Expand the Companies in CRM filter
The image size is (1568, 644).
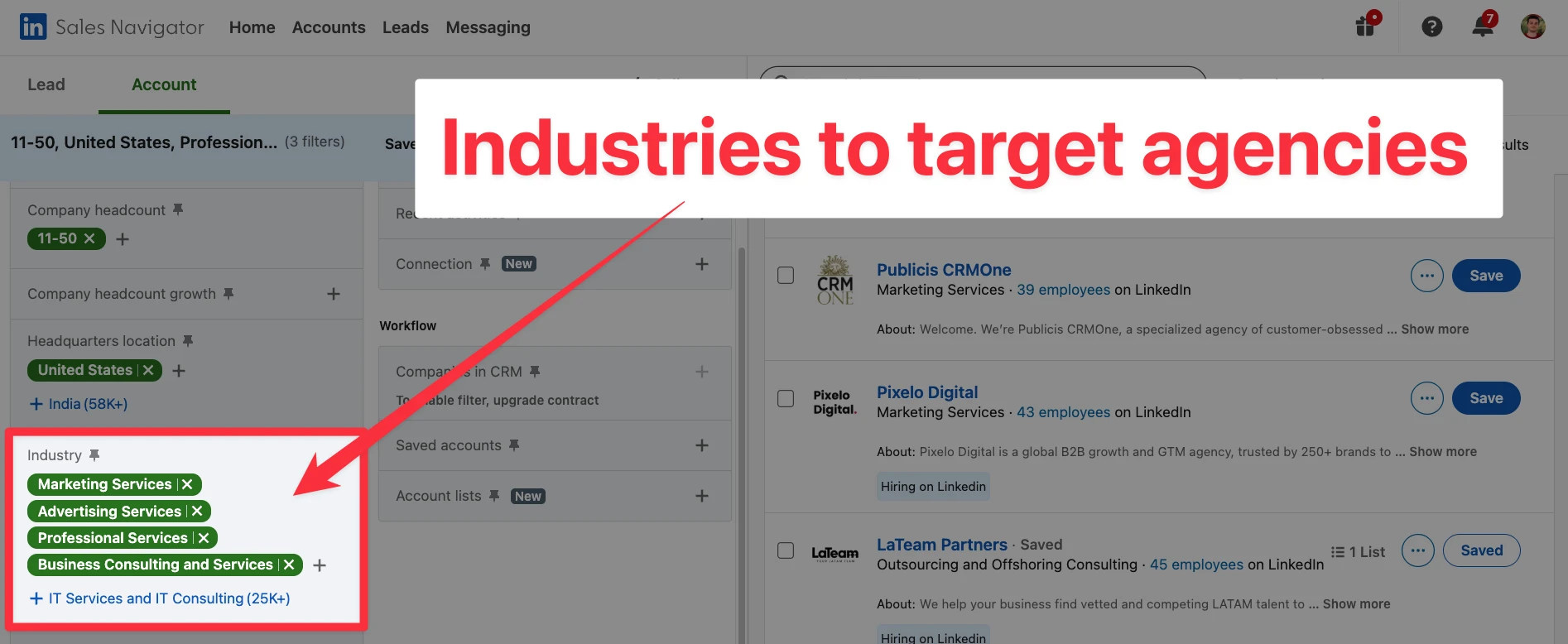point(702,372)
